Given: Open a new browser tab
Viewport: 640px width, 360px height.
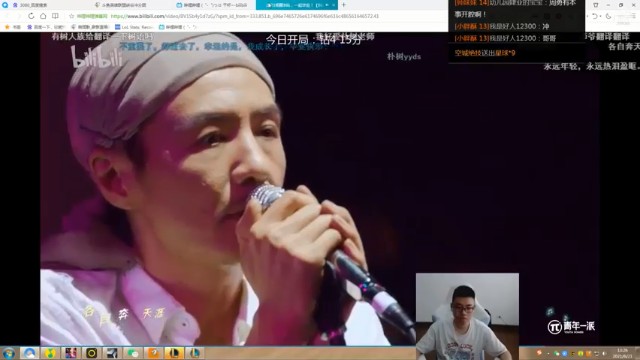Looking at the screenshot, I should tap(344, 5).
